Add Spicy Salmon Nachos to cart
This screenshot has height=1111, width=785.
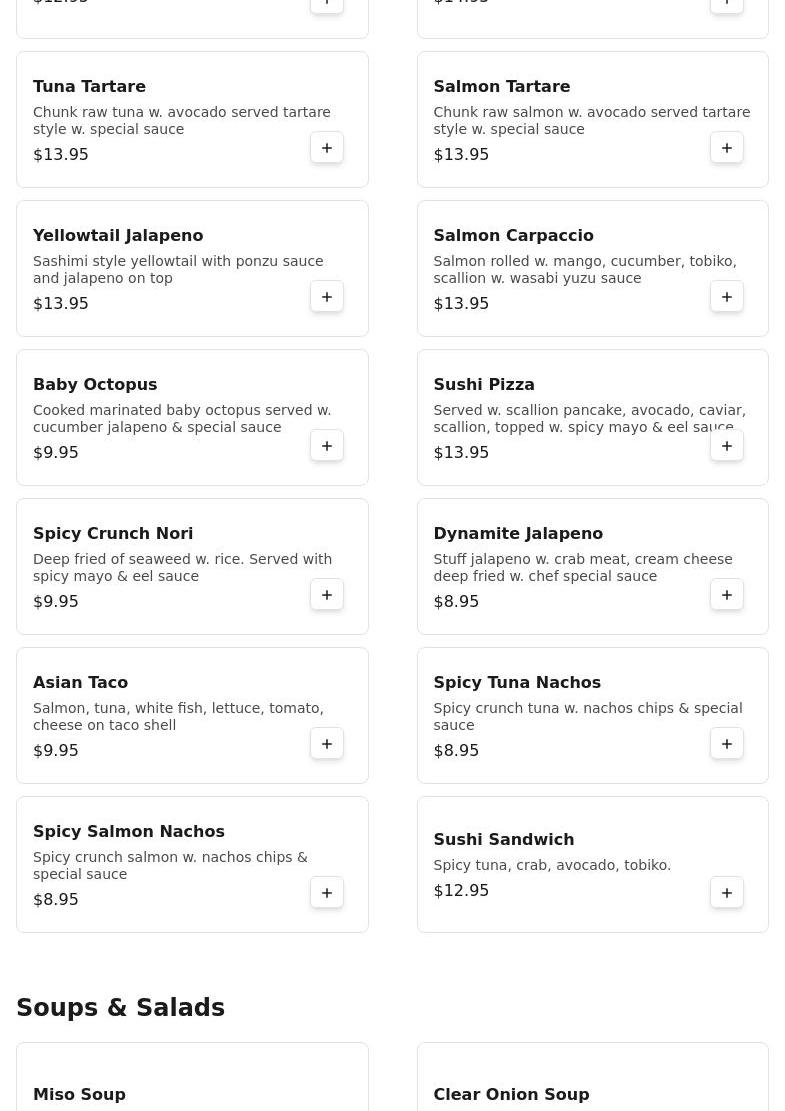coord(327,893)
